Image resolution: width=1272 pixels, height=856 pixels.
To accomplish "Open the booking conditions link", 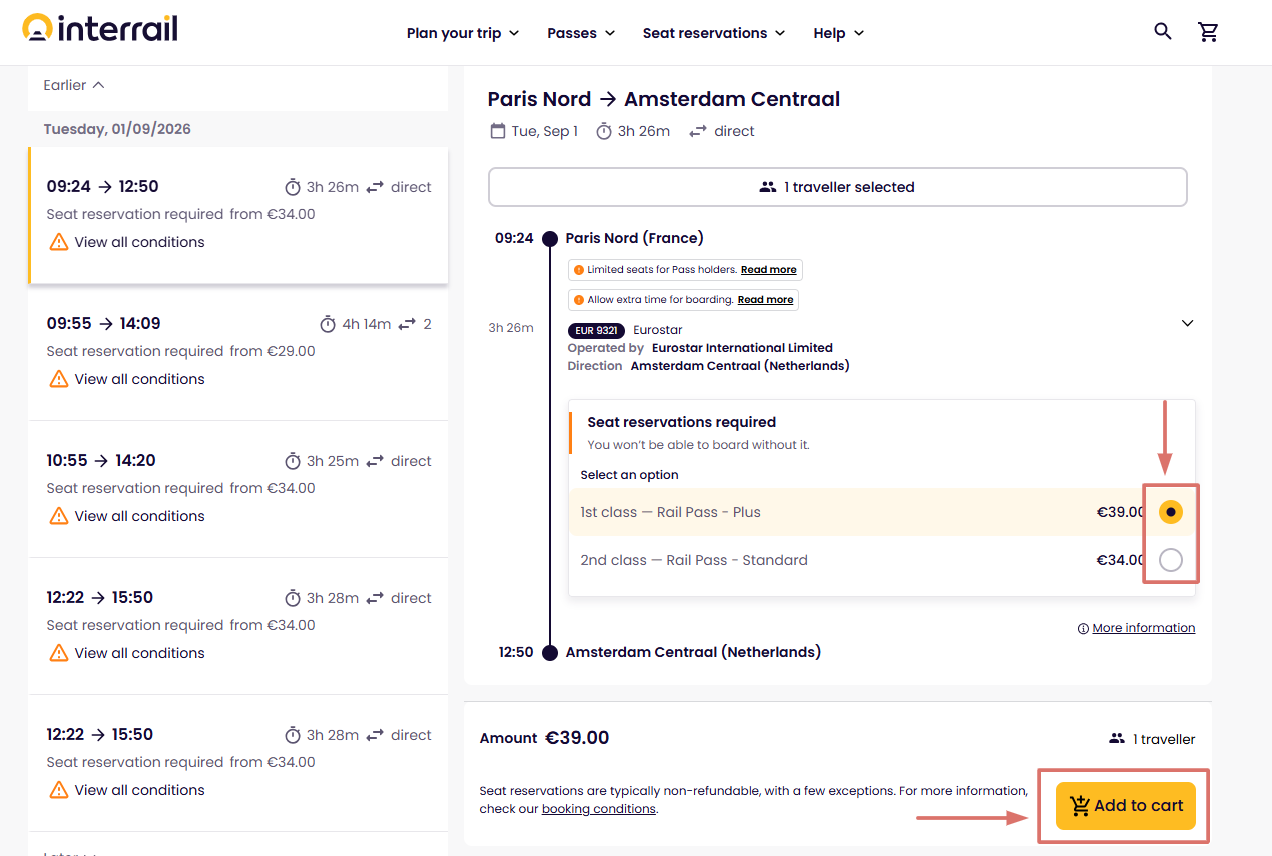I will pos(599,809).
